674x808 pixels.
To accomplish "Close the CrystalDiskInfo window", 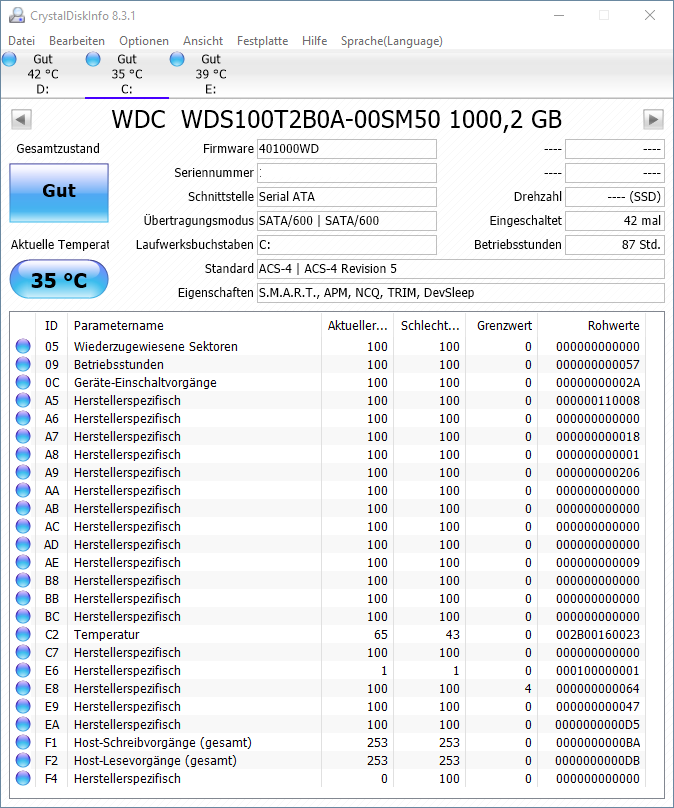I will click(650, 15).
